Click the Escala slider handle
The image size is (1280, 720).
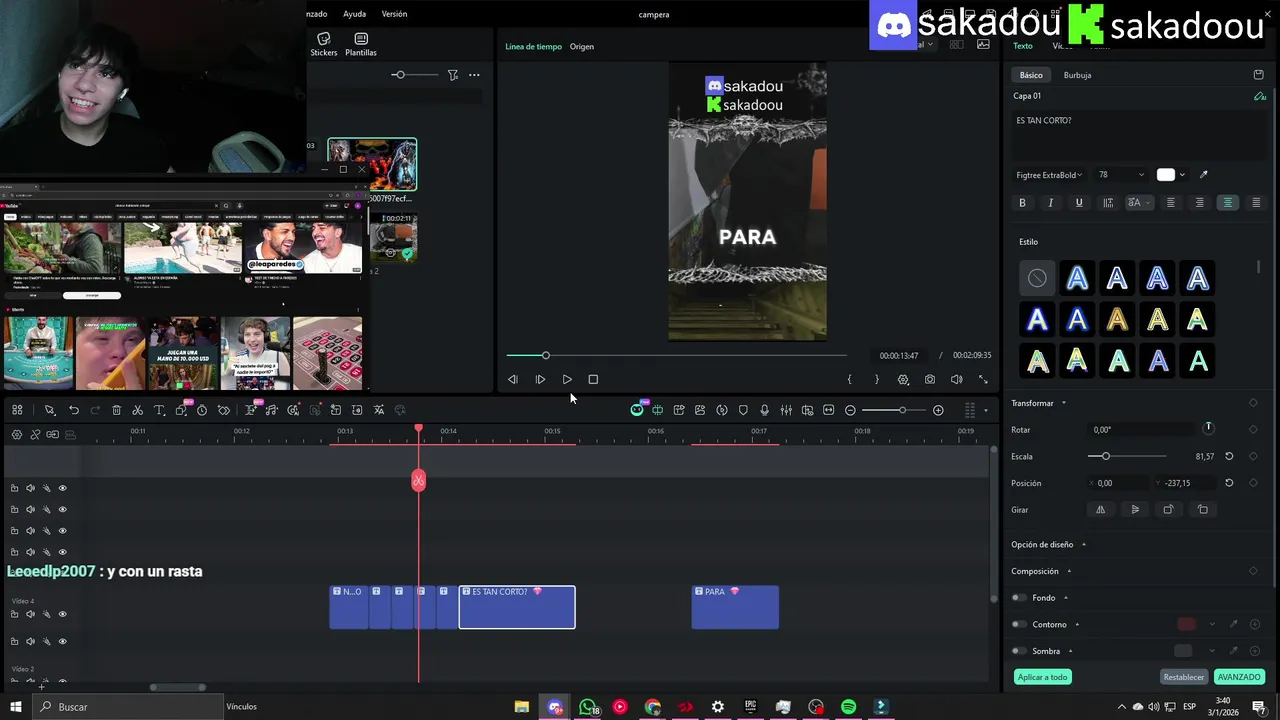tap(1106, 456)
